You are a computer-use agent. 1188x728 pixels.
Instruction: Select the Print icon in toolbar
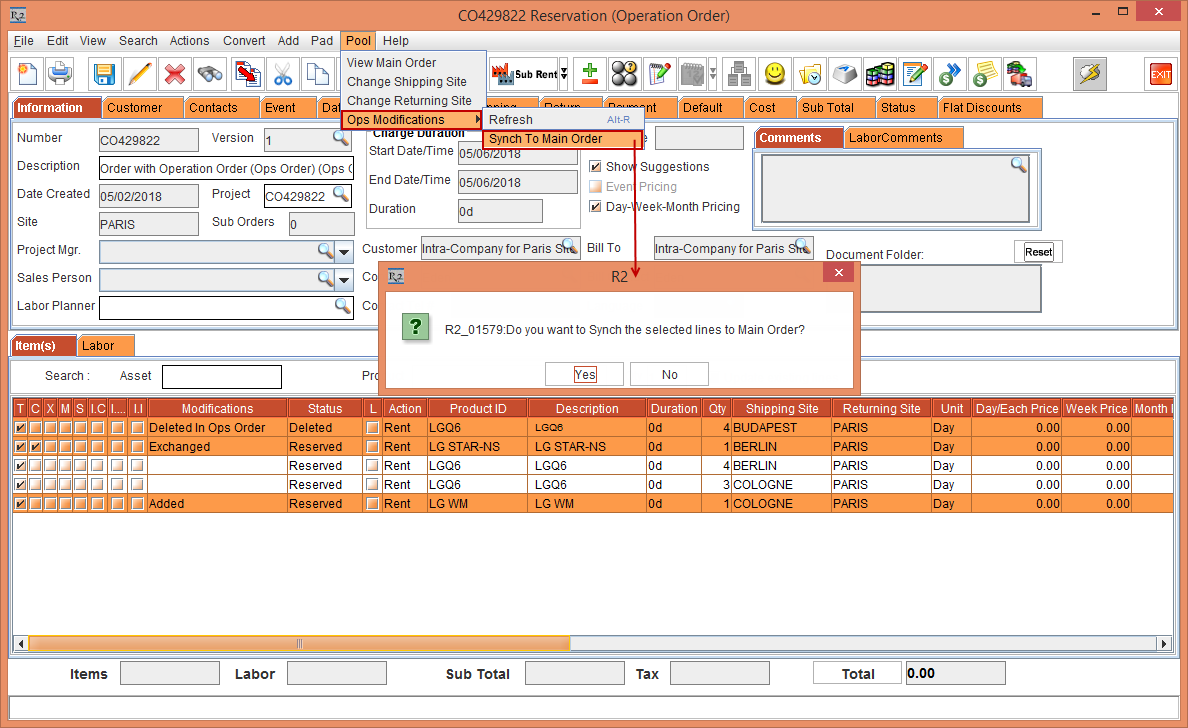[60, 74]
